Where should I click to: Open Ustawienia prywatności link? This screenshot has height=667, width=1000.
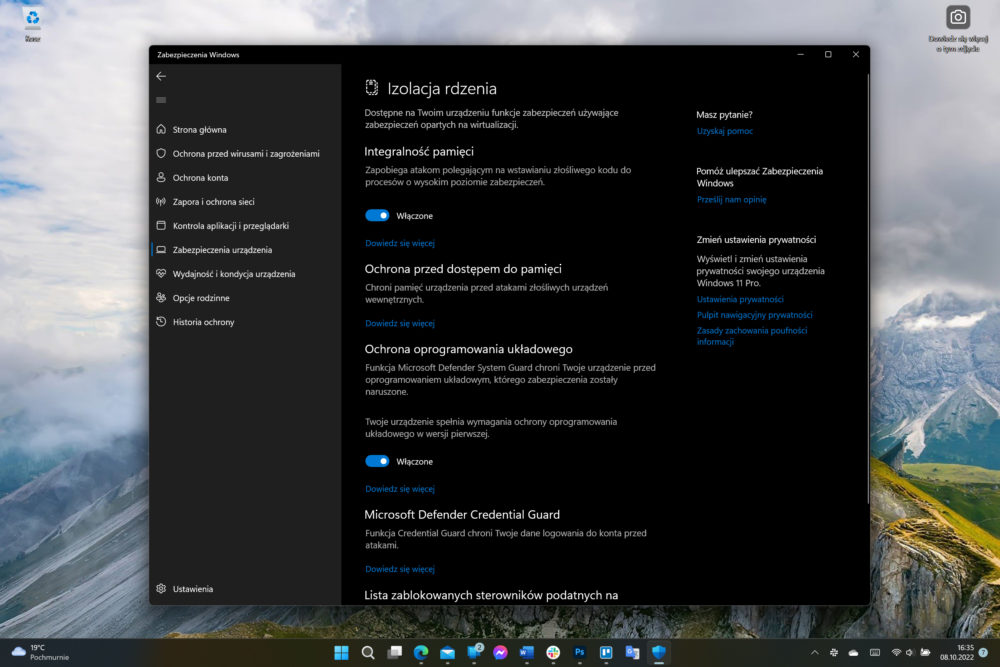pos(740,300)
